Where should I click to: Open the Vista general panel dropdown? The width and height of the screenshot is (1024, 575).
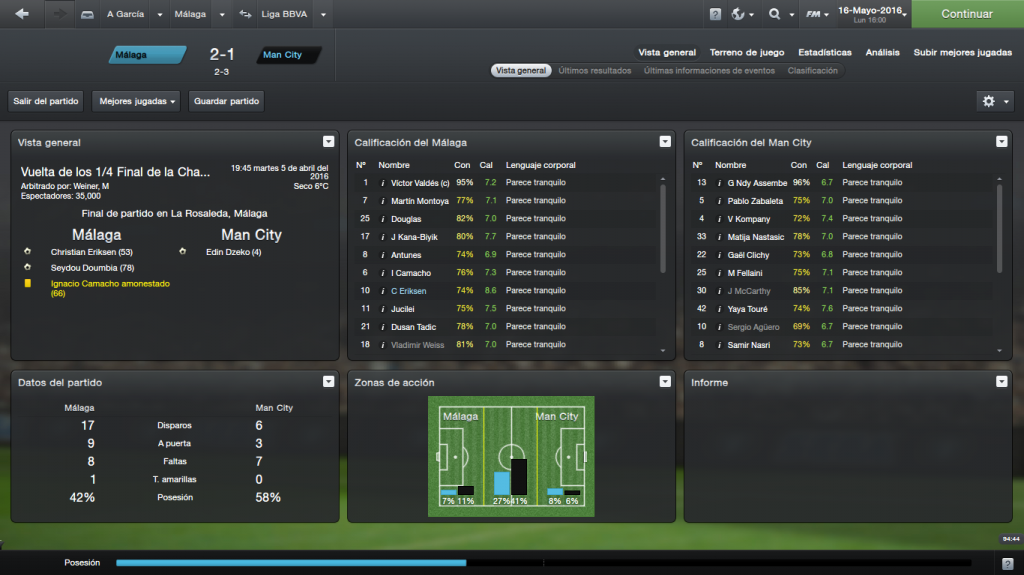(x=328, y=142)
